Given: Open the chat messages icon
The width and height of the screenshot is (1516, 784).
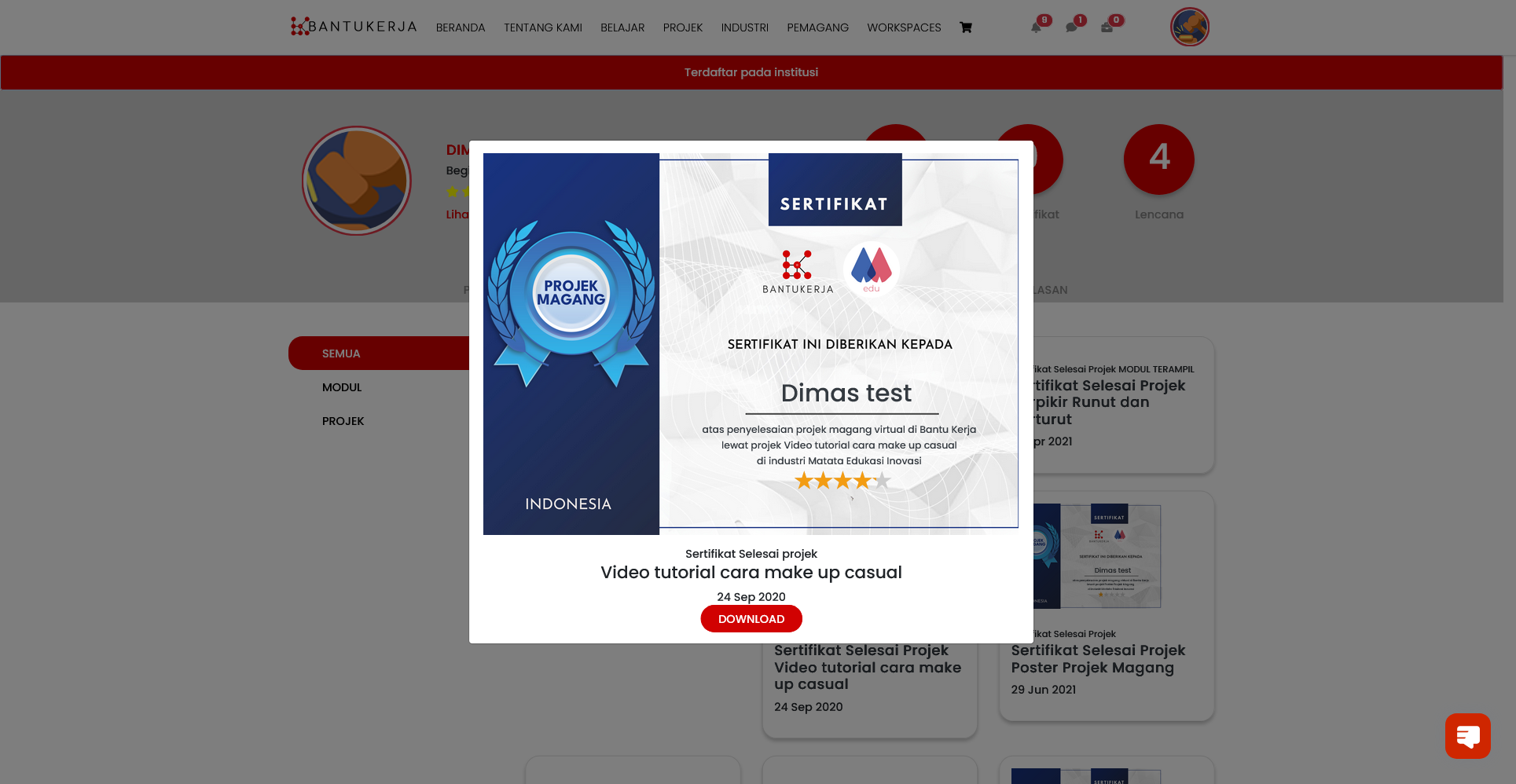Looking at the screenshot, I should click(1071, 27).
